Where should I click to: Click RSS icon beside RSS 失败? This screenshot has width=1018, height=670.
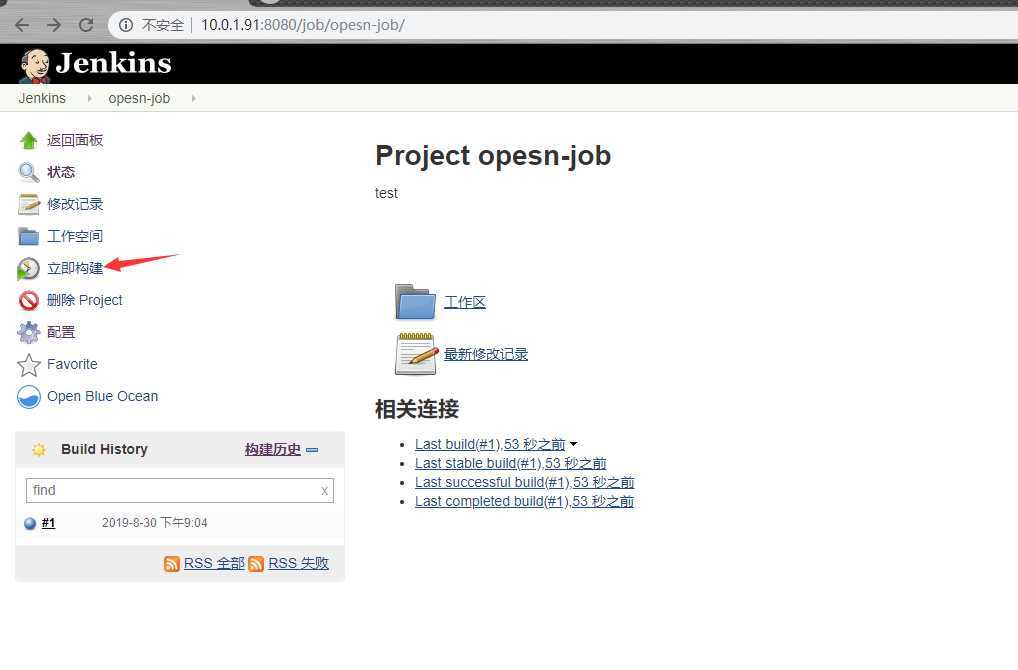click(256, 564)
